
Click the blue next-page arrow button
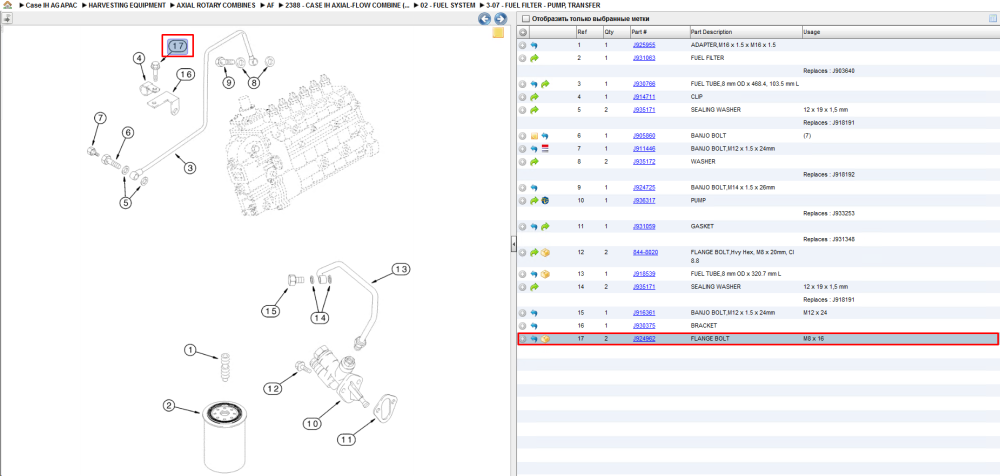coord(501,19)
